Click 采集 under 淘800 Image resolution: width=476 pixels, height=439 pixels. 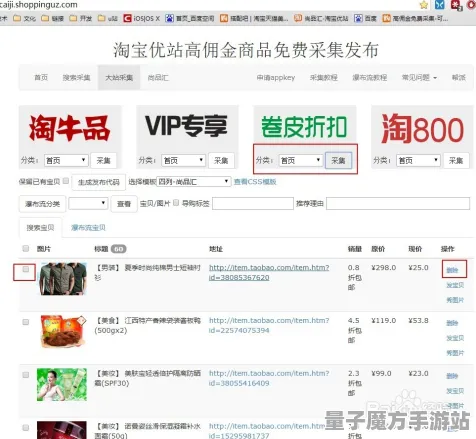[x=456, y=161]
